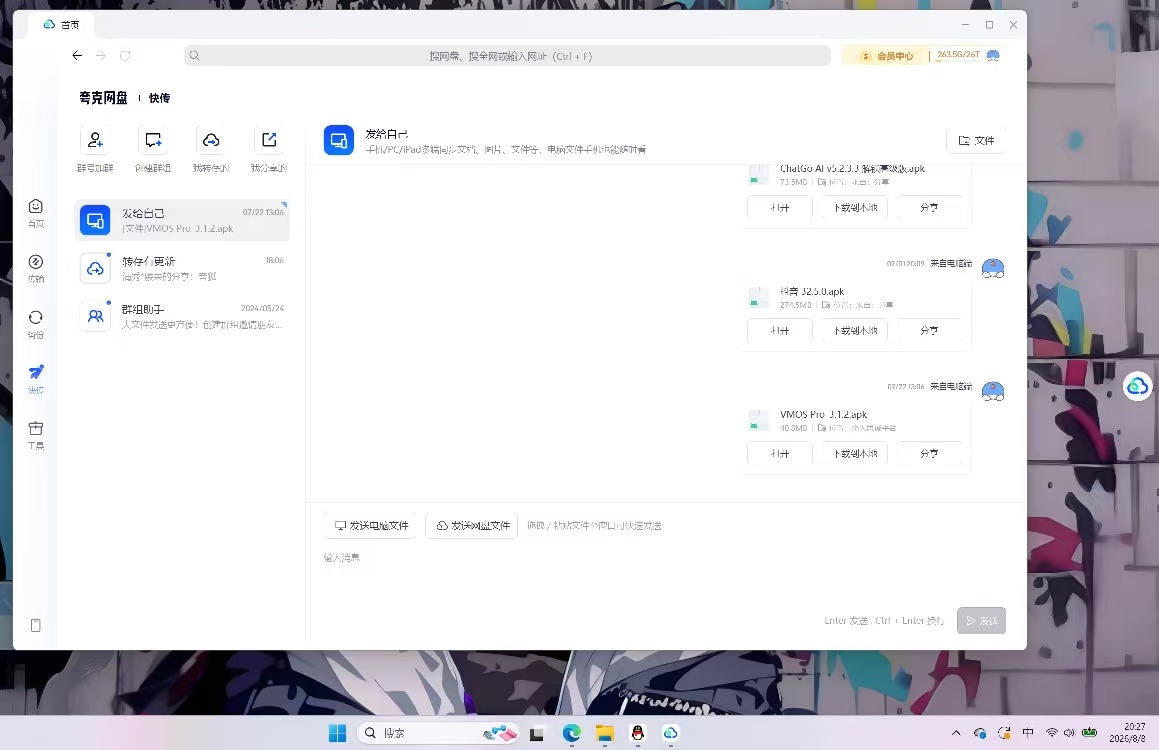The width and height of the screenshot is (1159, 750).
Task: Open the my saved transfers cloud icon
Action: coord(211,140)
